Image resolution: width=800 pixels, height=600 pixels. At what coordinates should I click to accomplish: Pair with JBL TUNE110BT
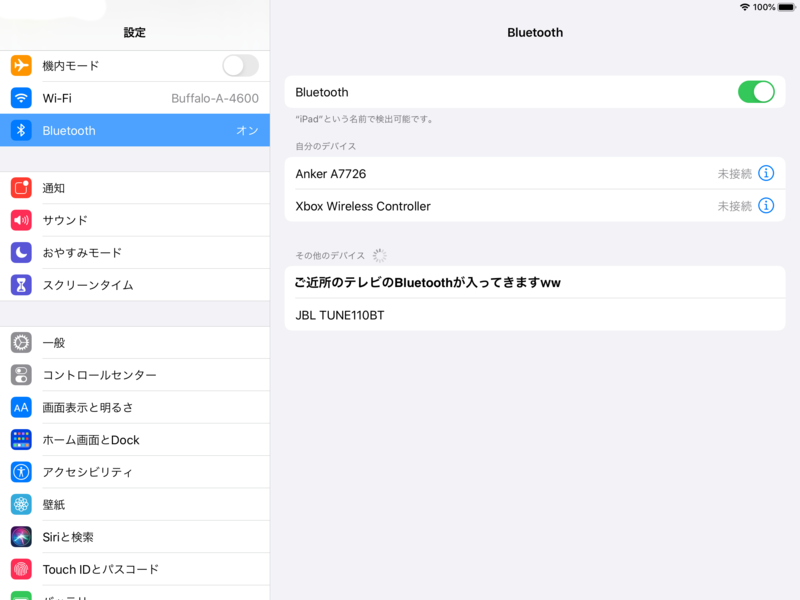[535, 315]
